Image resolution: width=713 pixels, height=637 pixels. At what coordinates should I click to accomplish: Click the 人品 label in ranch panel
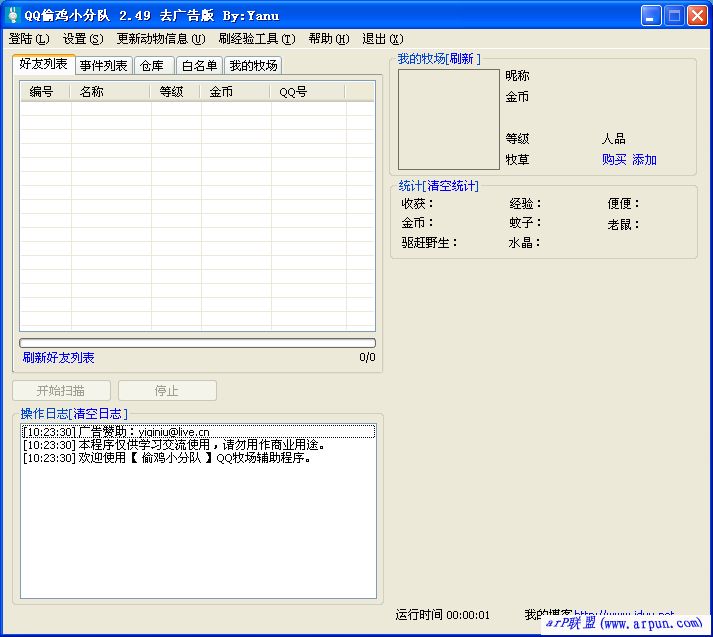coord(614,139)
